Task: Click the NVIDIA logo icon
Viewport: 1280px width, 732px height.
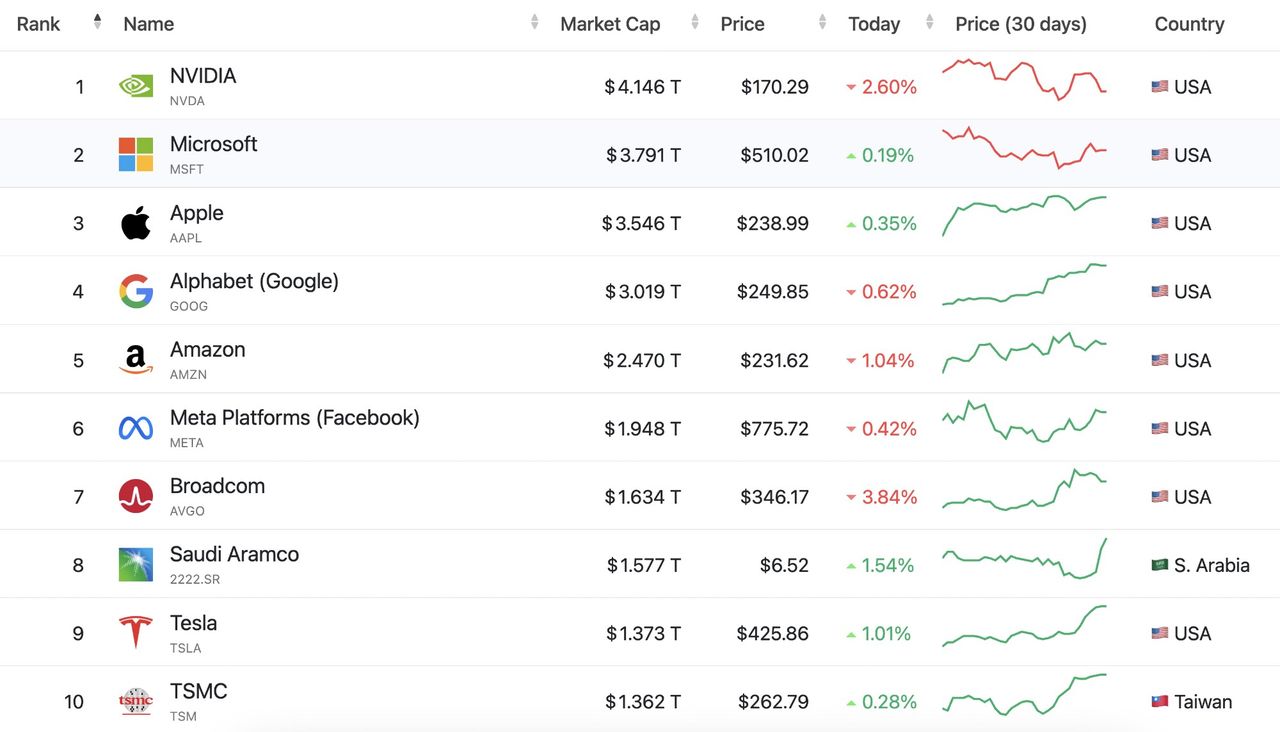Action: point(136,86)
